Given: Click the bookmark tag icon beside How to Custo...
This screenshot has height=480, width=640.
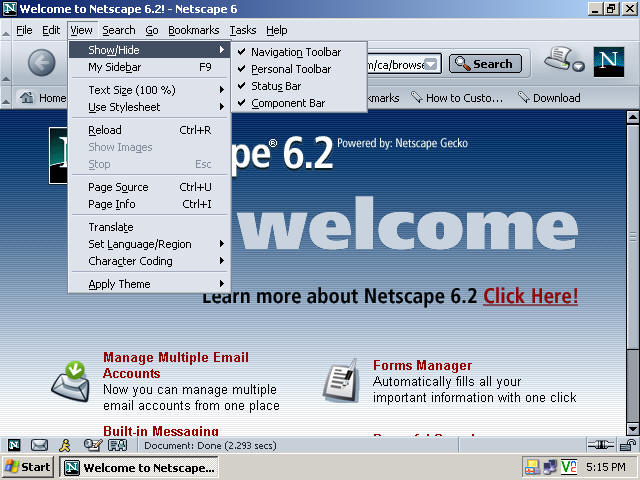Looking at the screenshot, I should pyautogui.click(x=416, y=97).
